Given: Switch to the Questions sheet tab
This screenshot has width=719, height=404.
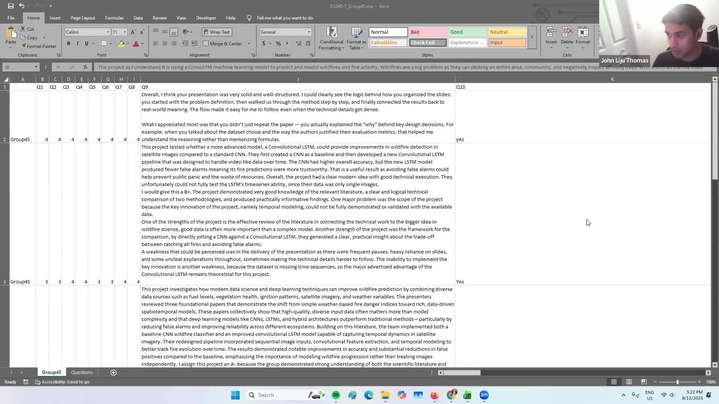Looking at the screenshot, I should [82, 372].
